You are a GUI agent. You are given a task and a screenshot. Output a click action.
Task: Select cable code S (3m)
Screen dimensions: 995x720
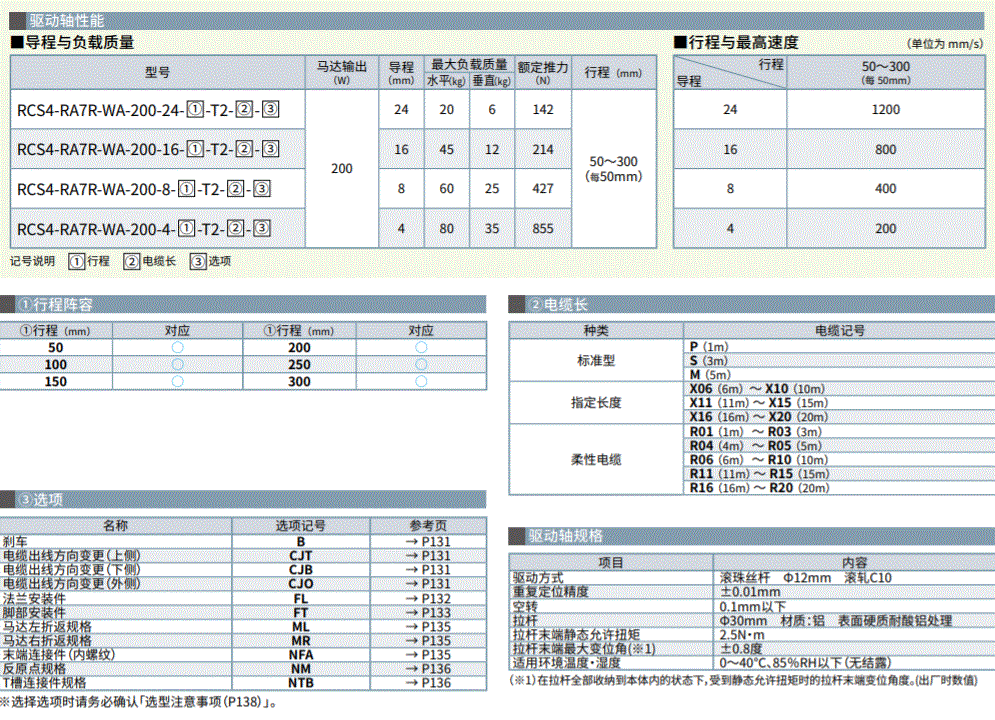(x=709, y=361)
